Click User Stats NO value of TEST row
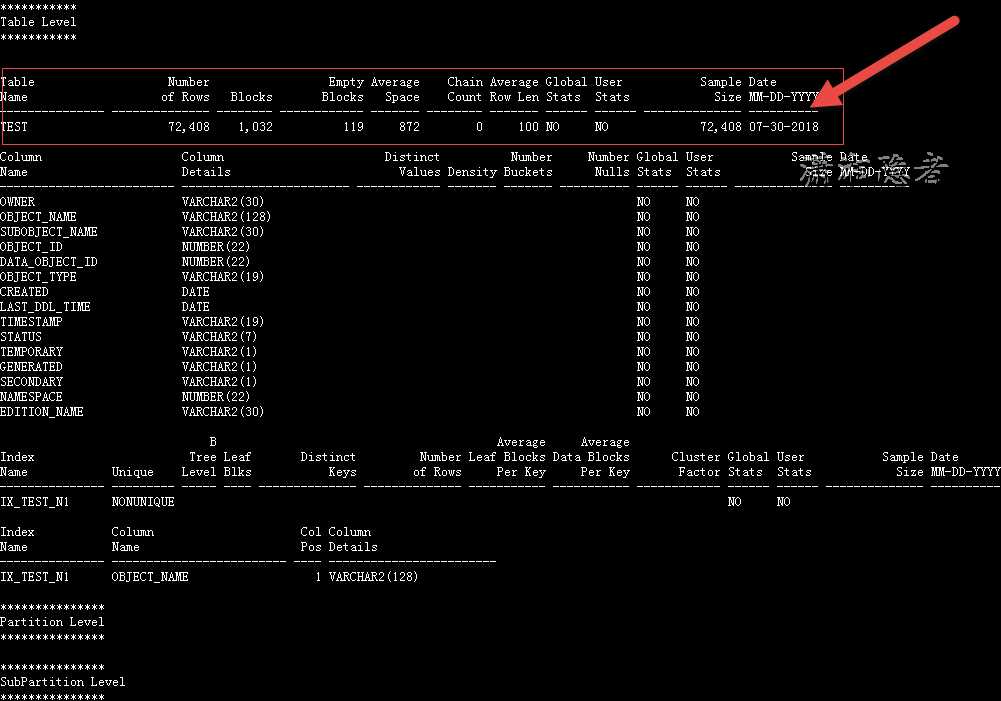The image size is (1001, 701). (x=602, y=126)
